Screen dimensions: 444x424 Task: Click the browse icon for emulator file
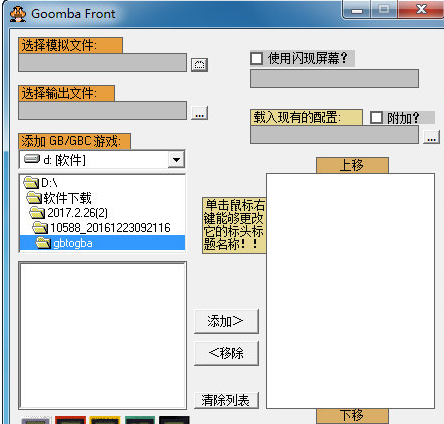[x=199, y=64]
